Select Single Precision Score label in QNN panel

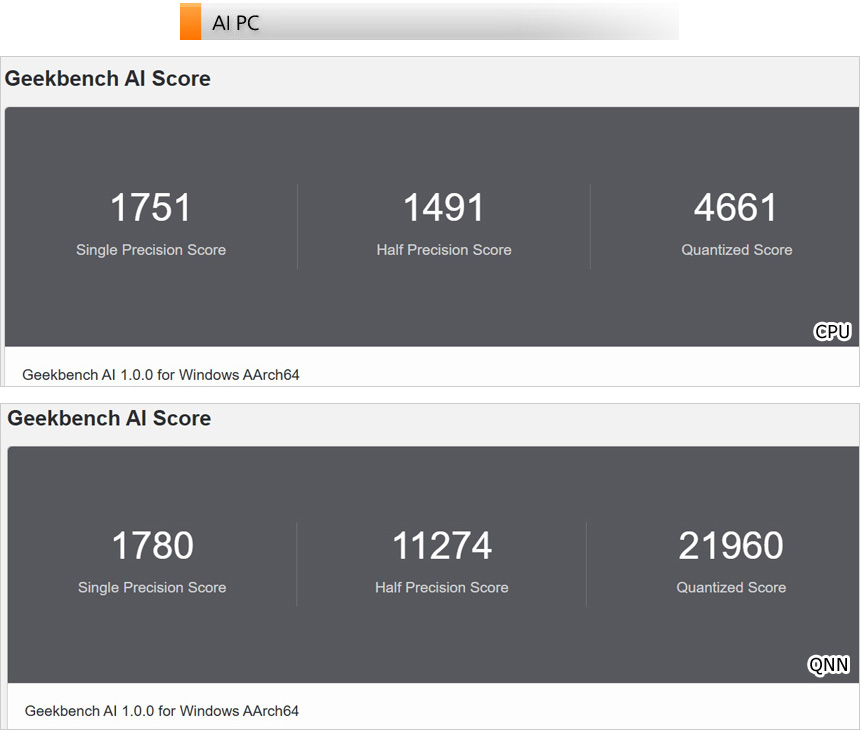(x=152, y=588)
